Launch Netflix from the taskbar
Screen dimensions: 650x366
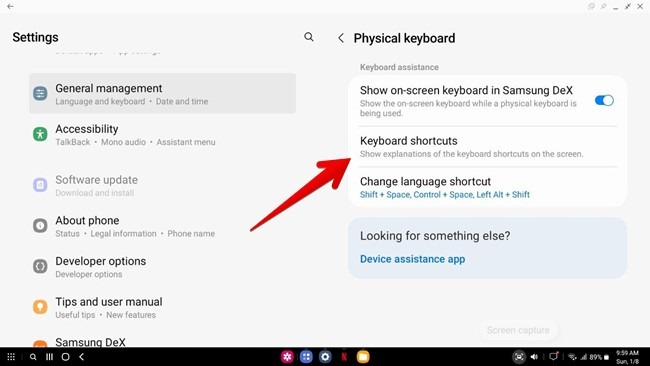[x=344, y=357]
